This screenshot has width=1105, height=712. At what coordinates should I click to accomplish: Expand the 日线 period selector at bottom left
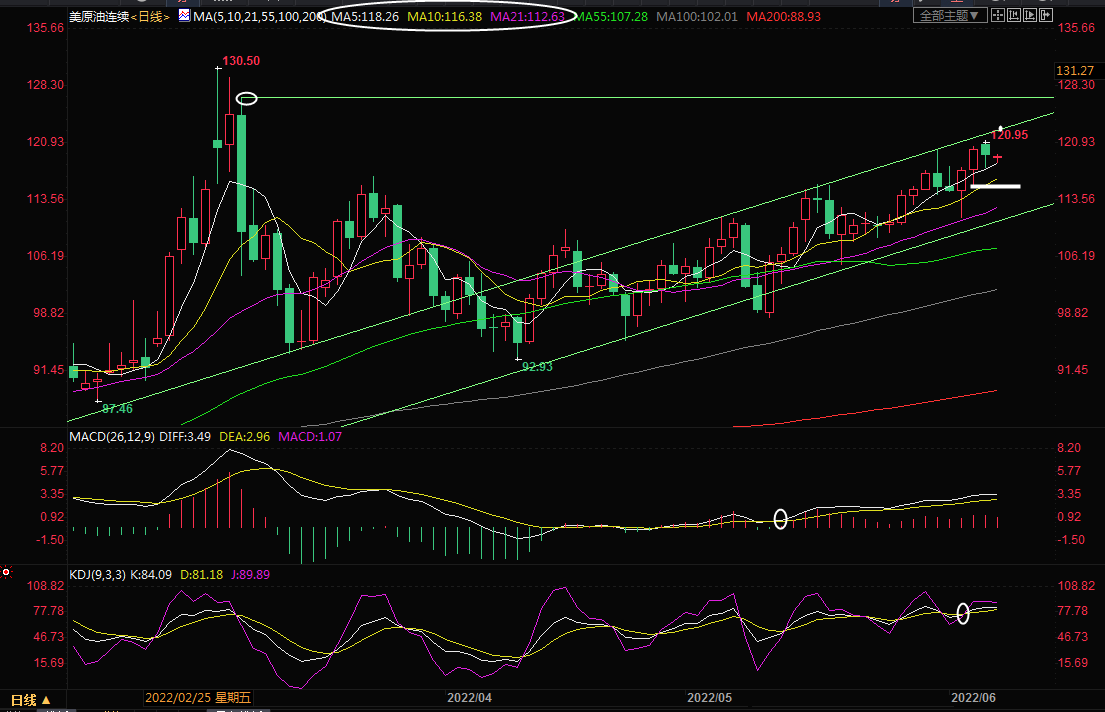point(30,699)
